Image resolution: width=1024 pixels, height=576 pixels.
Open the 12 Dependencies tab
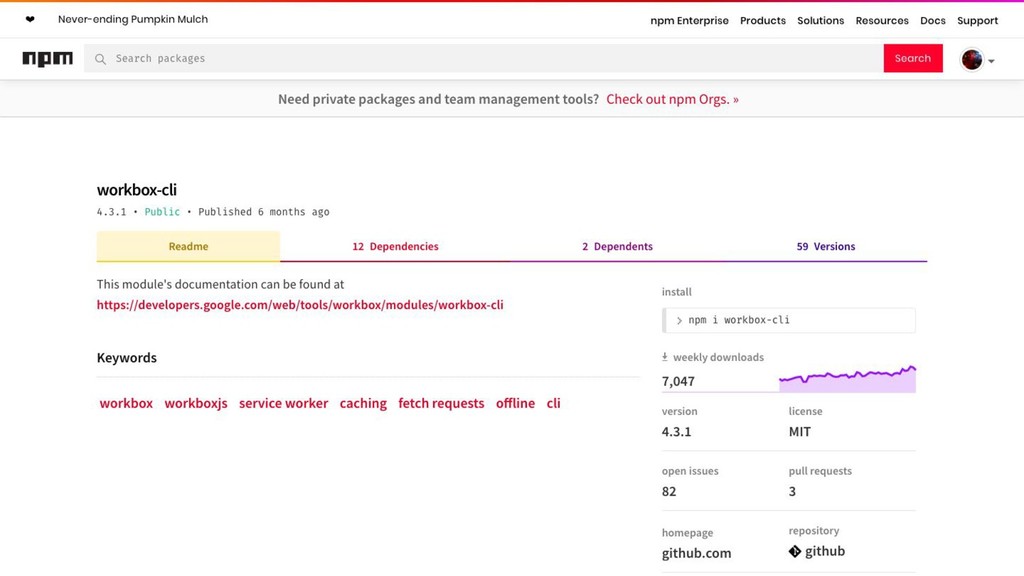(395, 246)
